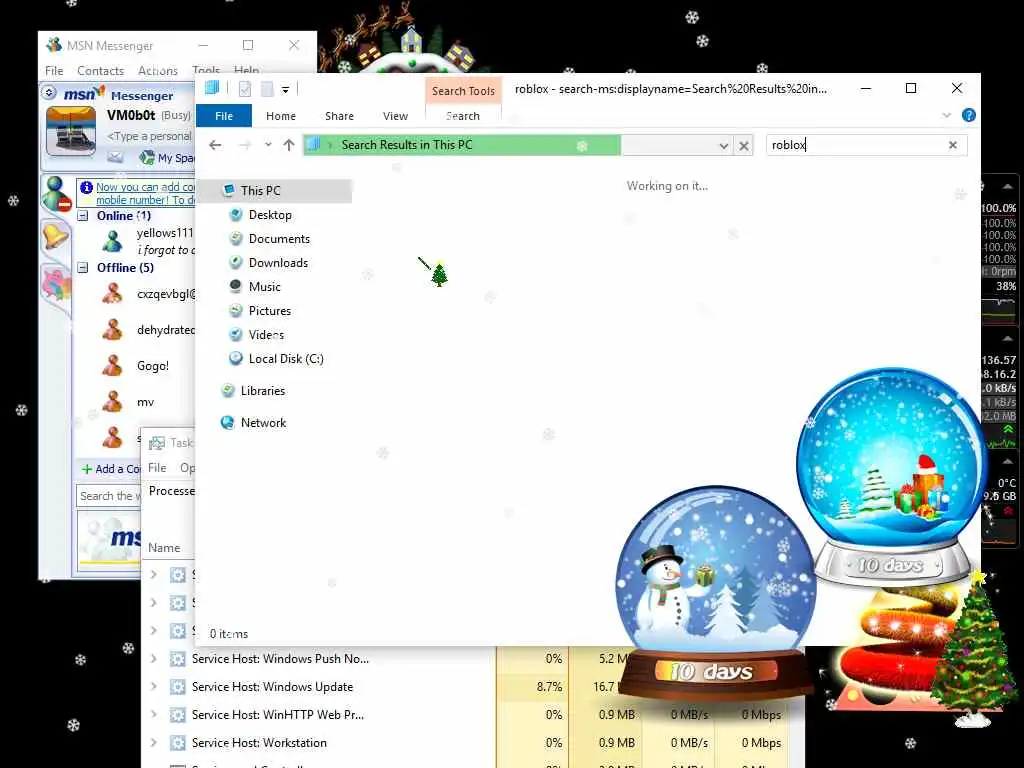Open Network in navigation pane
This screenshot has height=768, width=1024.
263,423
